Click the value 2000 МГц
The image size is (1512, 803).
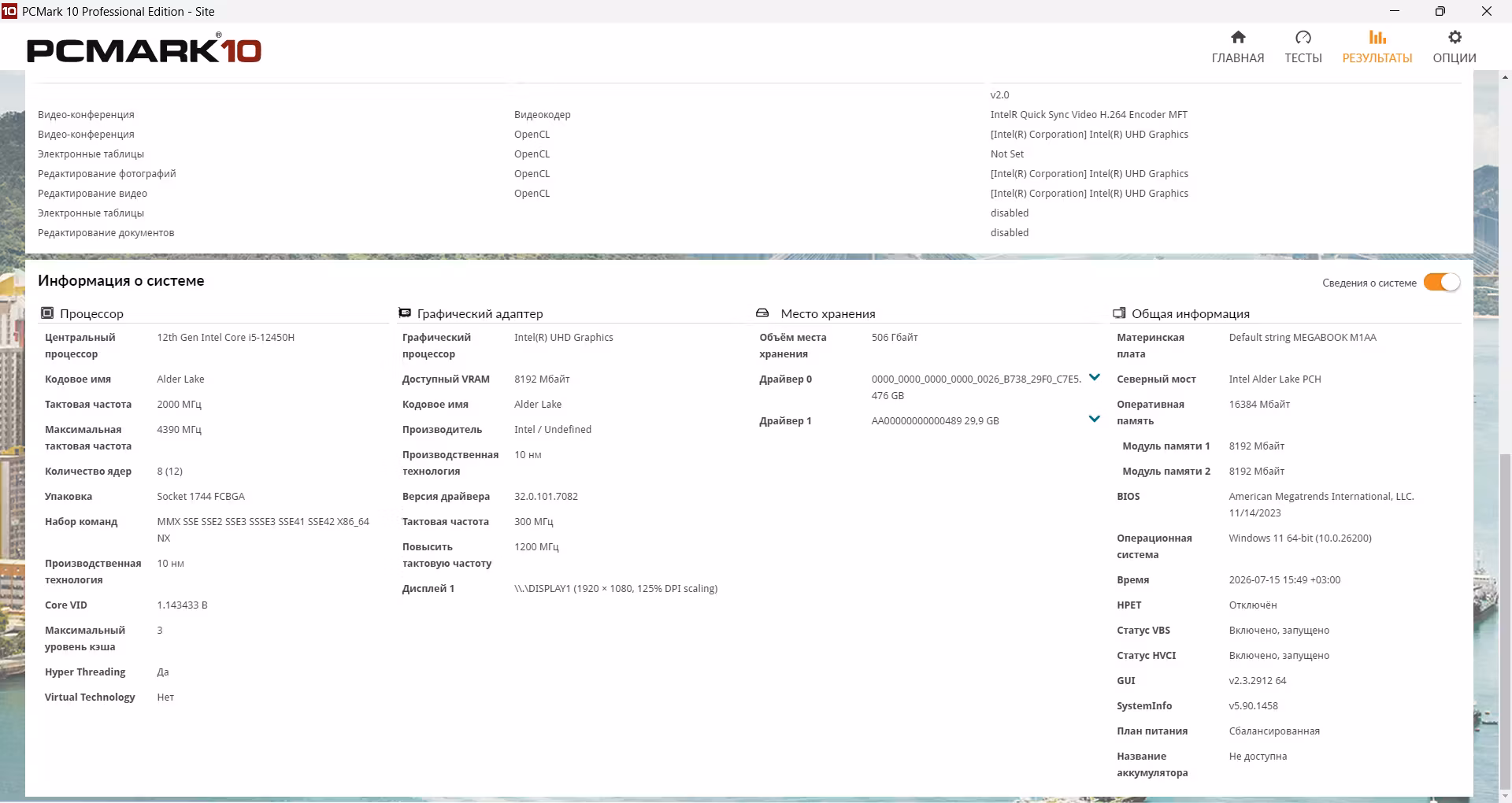(180, 405)
